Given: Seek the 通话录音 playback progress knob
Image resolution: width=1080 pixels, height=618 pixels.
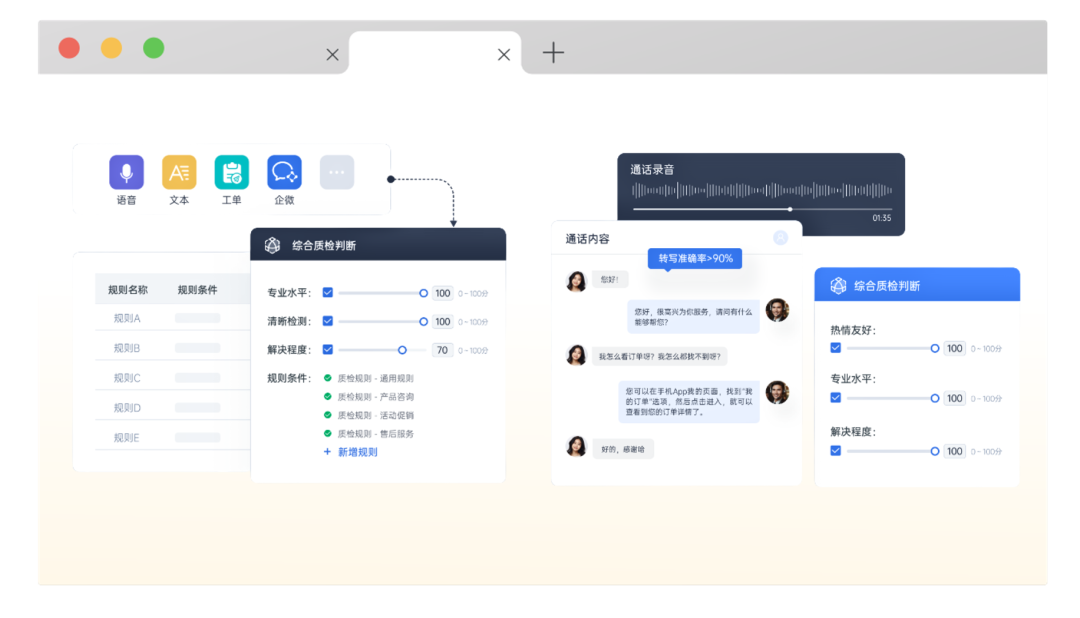Looking at the screenshot, I should click(790, 209).
